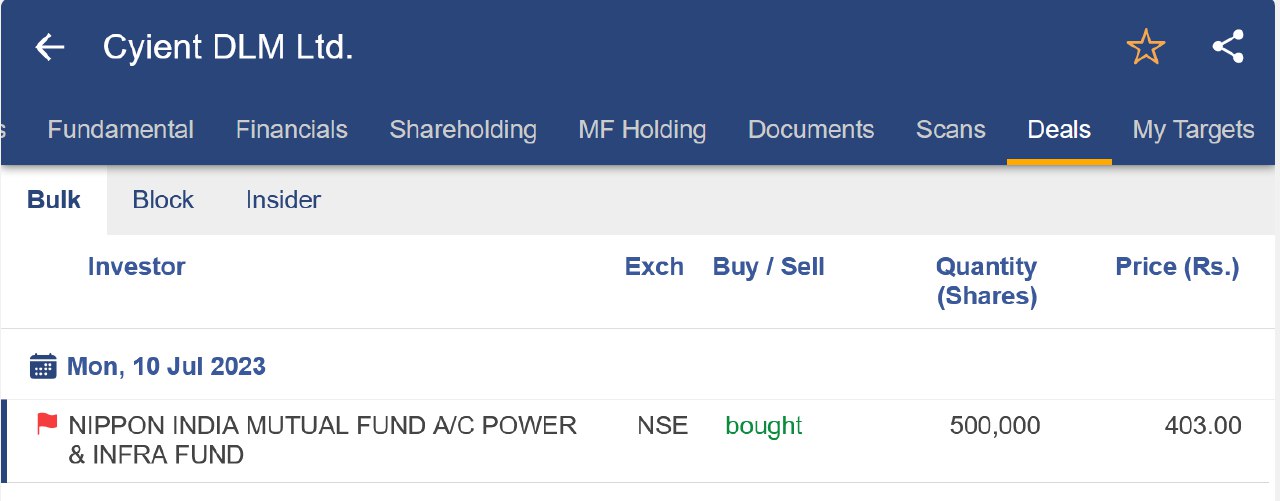This screenshot has height=501, width=1280.
Task: Select the Bulk deals sub-tab
Action: click(x=54, y=200)
